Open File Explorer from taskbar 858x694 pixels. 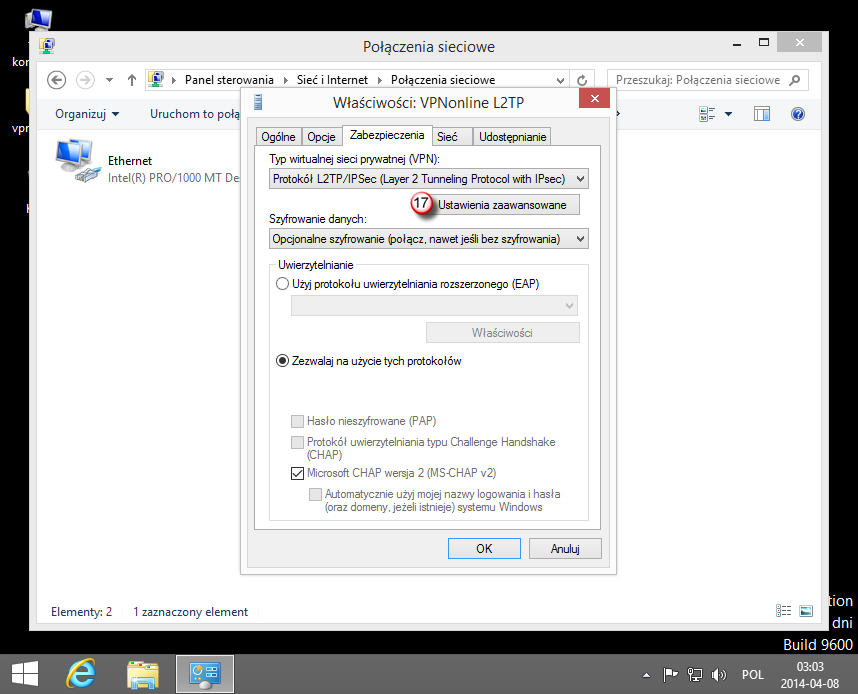pos(143,674)
